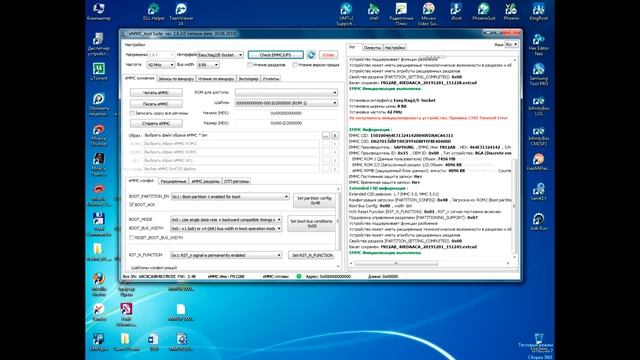Open the language dropdown showing RU

click(x=511, y=44)
